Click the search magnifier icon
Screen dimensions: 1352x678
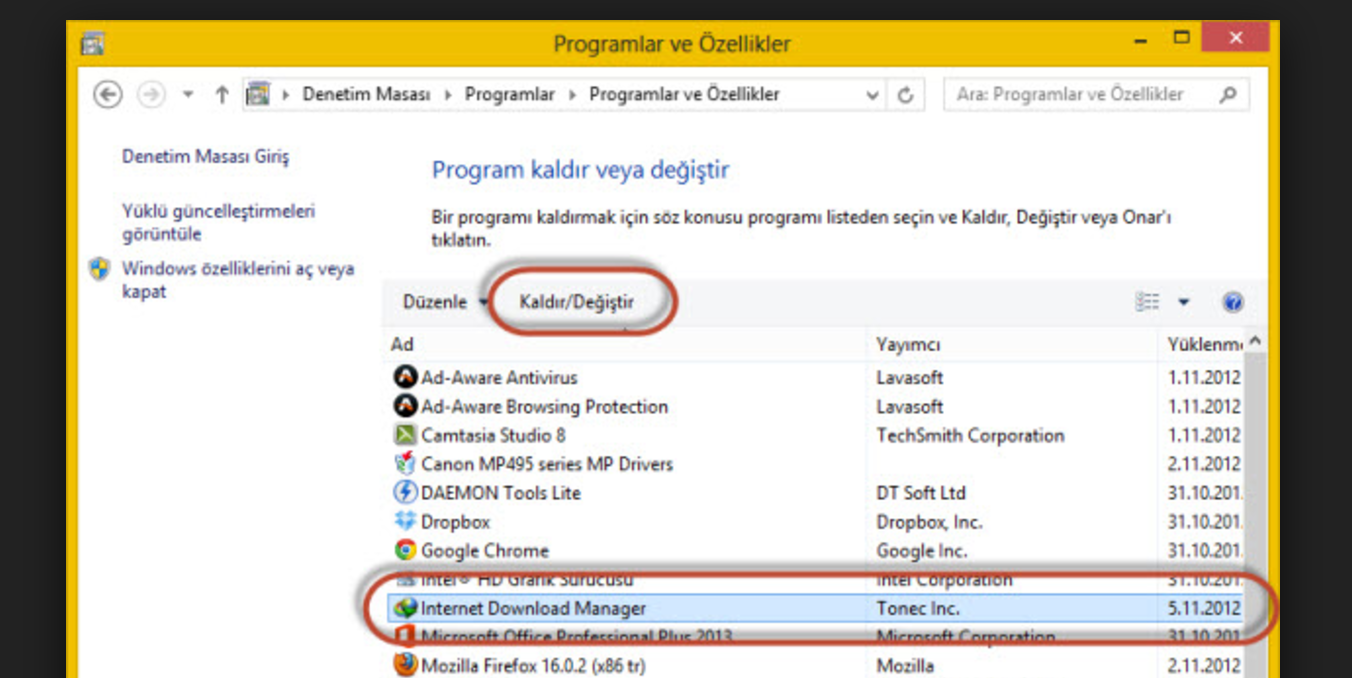coord(1228,95)
